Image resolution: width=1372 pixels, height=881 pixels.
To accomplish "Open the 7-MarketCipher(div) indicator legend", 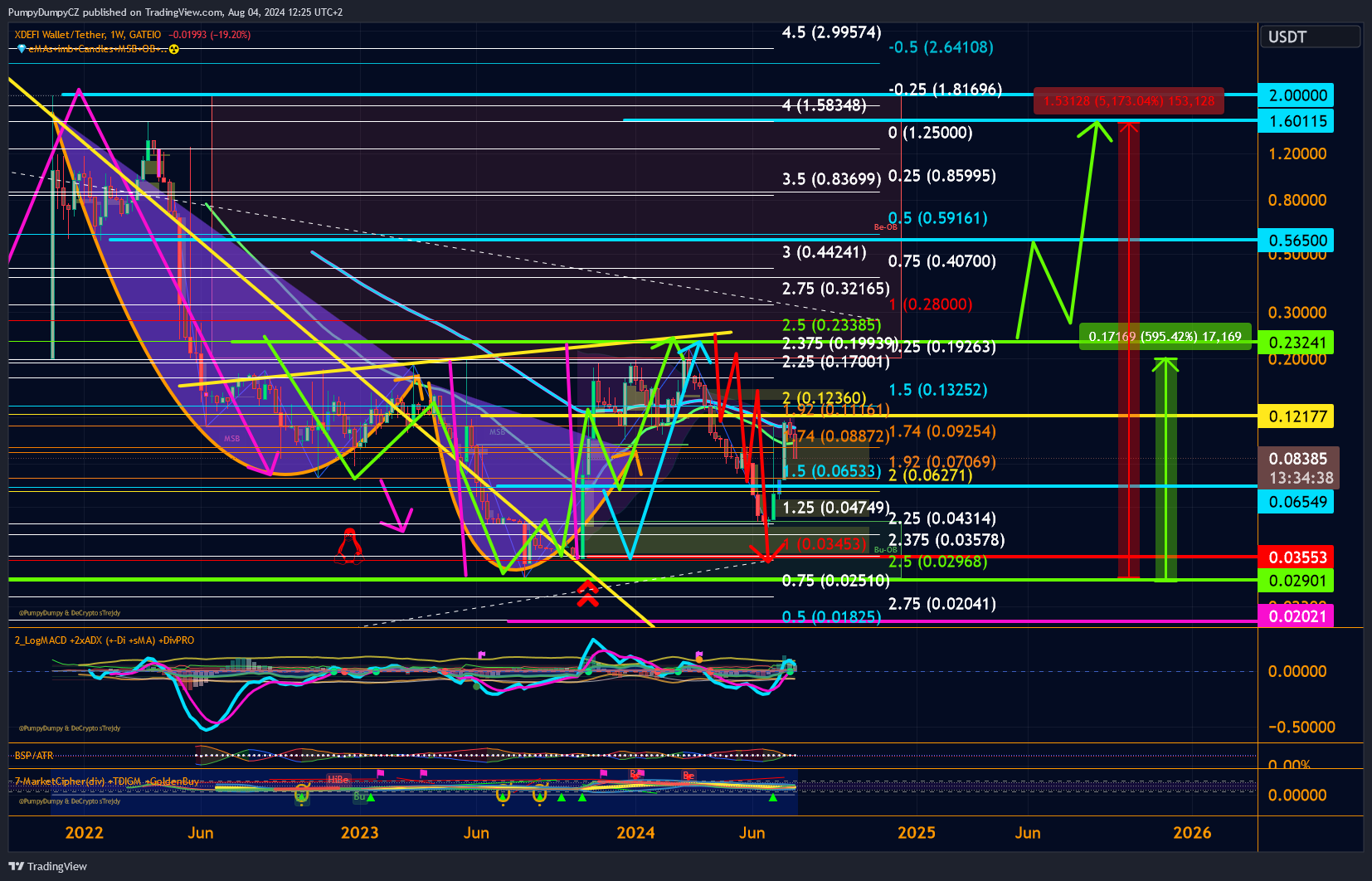I will [x=107, y=781].
